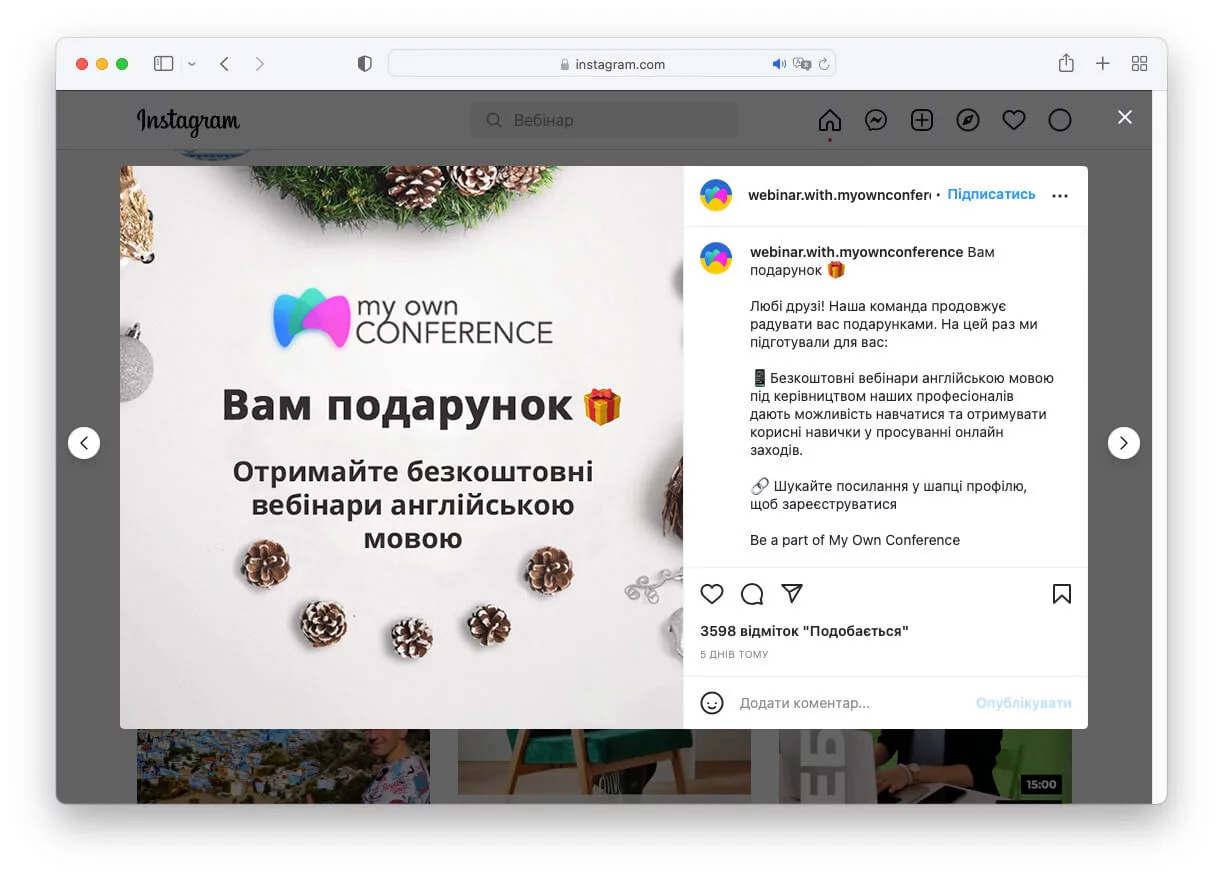Open the Explore compass icon

(967, 119)
